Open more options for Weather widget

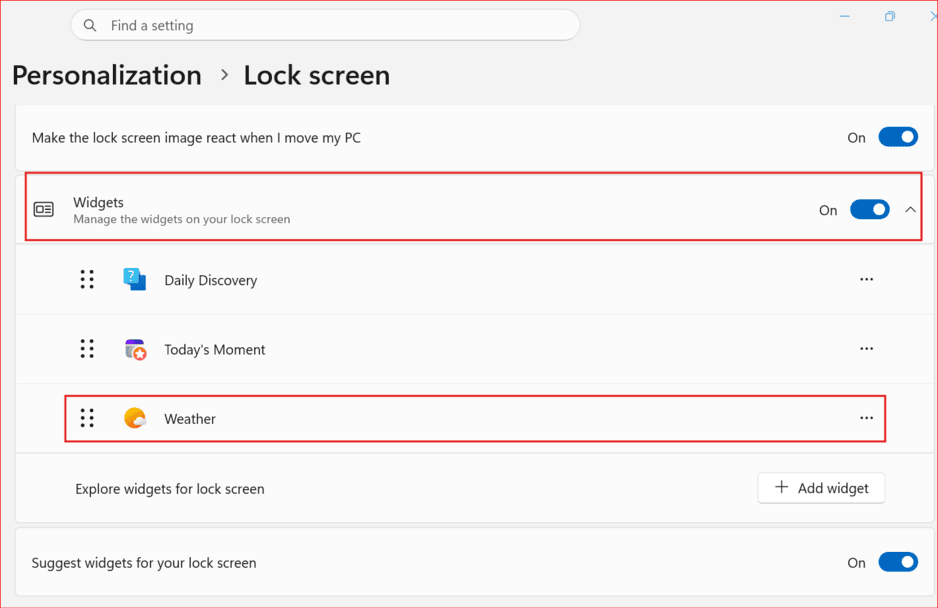(866, 418)
